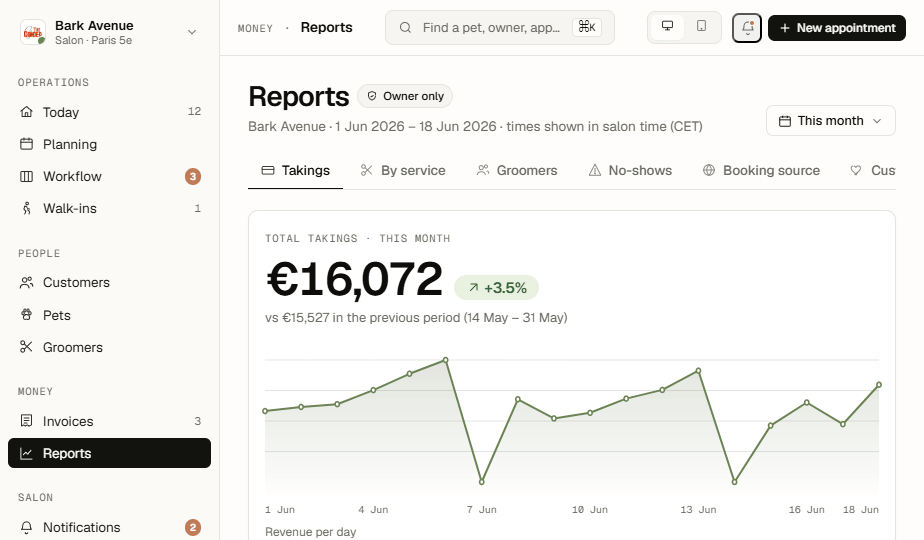924x540 pixels.
Task: Click the By service scissors icon
Action: (367, 170)
